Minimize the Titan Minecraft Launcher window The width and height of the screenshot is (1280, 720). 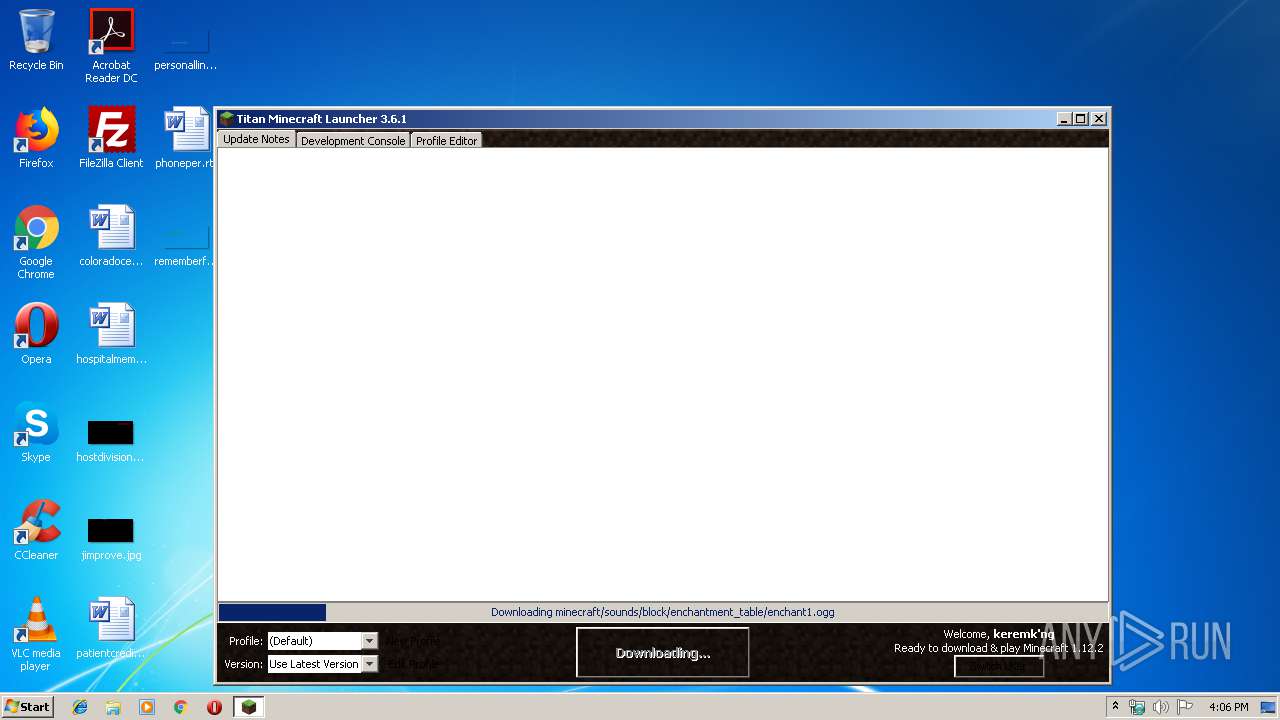1064,119
